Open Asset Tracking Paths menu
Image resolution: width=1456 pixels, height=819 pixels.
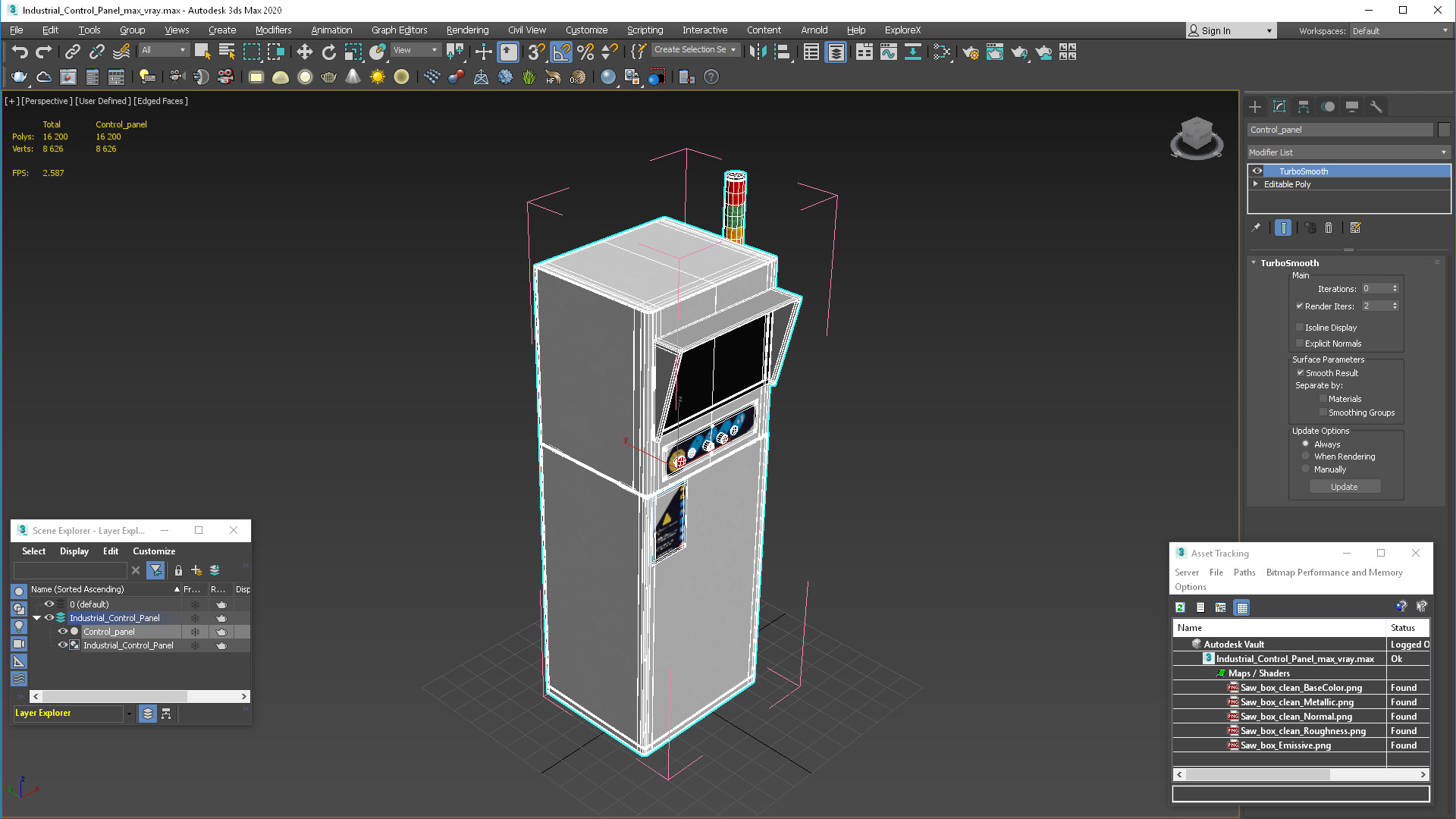(x=1244, y=573)
